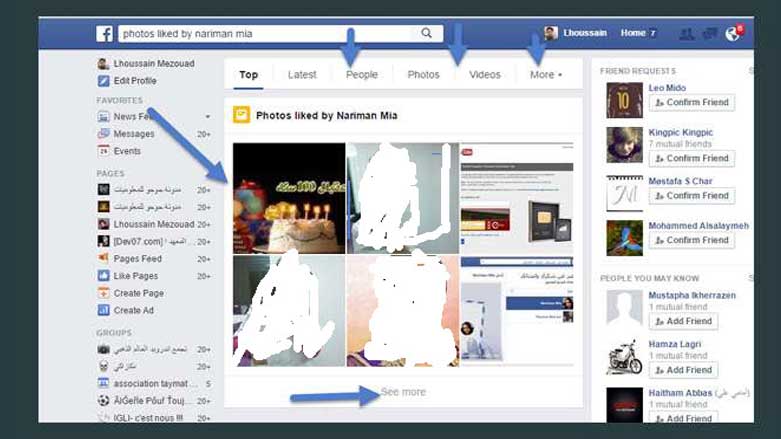
Task: Select the Latest tab
Action: click(x=302, y=75)
